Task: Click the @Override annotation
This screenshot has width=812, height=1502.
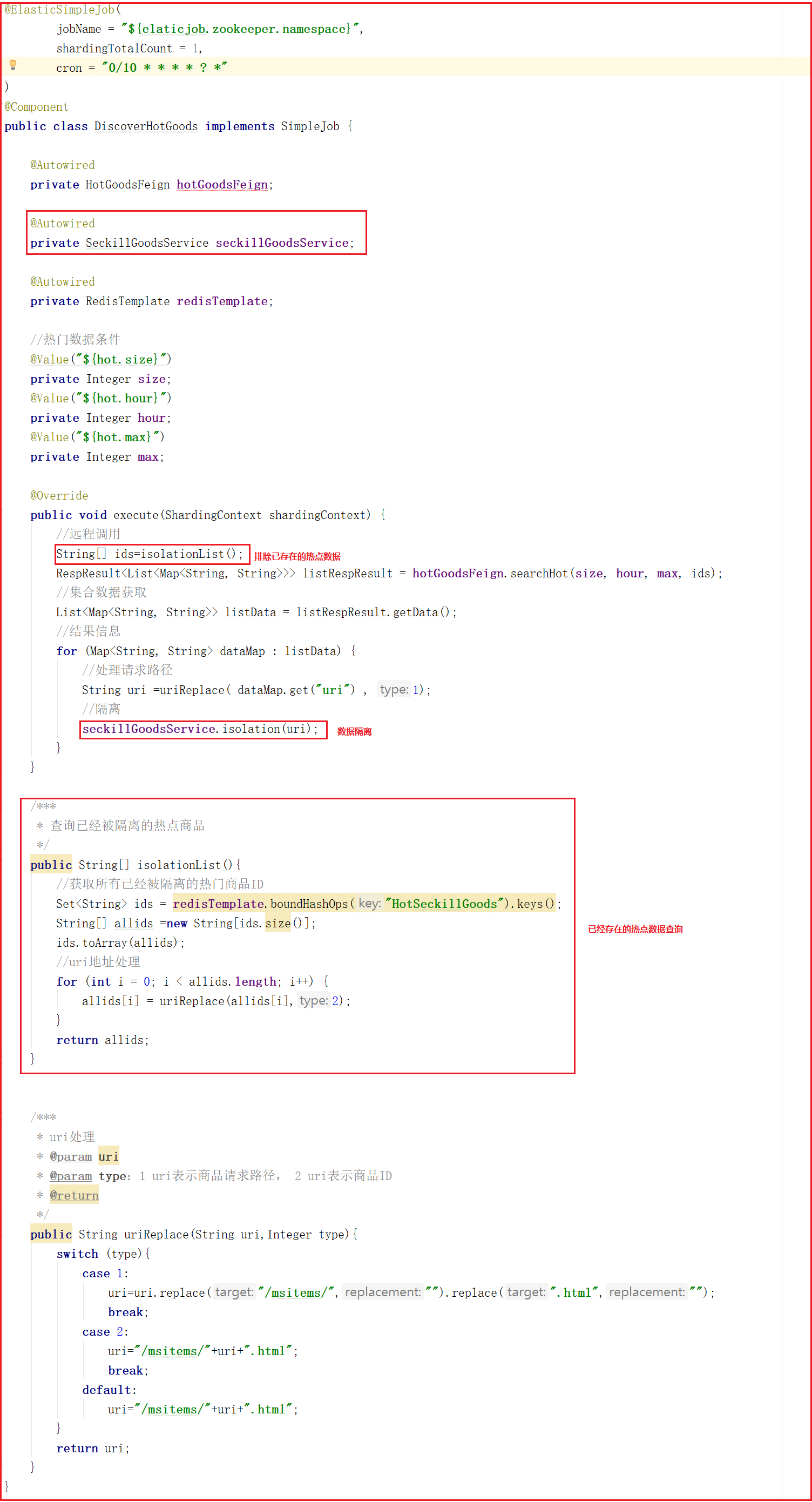Action: (x=59, y=495)
